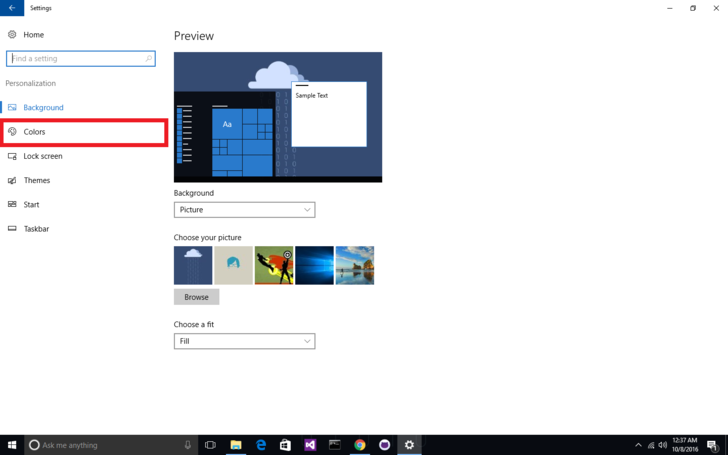Viewport: 728px width, 455px height.
Task: Choose the beige logo picture thumbnail
Action: point(234,265)
